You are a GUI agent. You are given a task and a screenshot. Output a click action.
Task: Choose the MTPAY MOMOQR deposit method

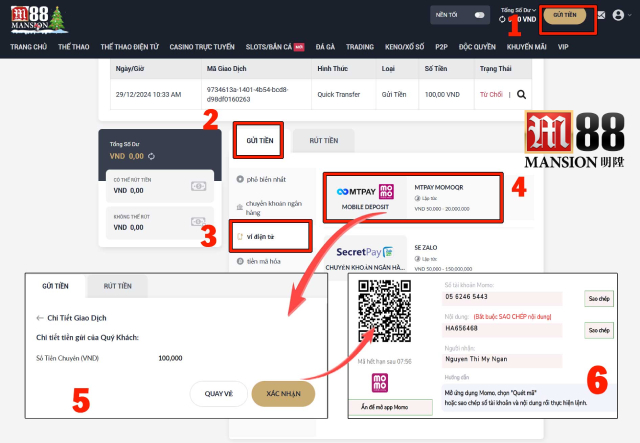(x=413, y=198)
